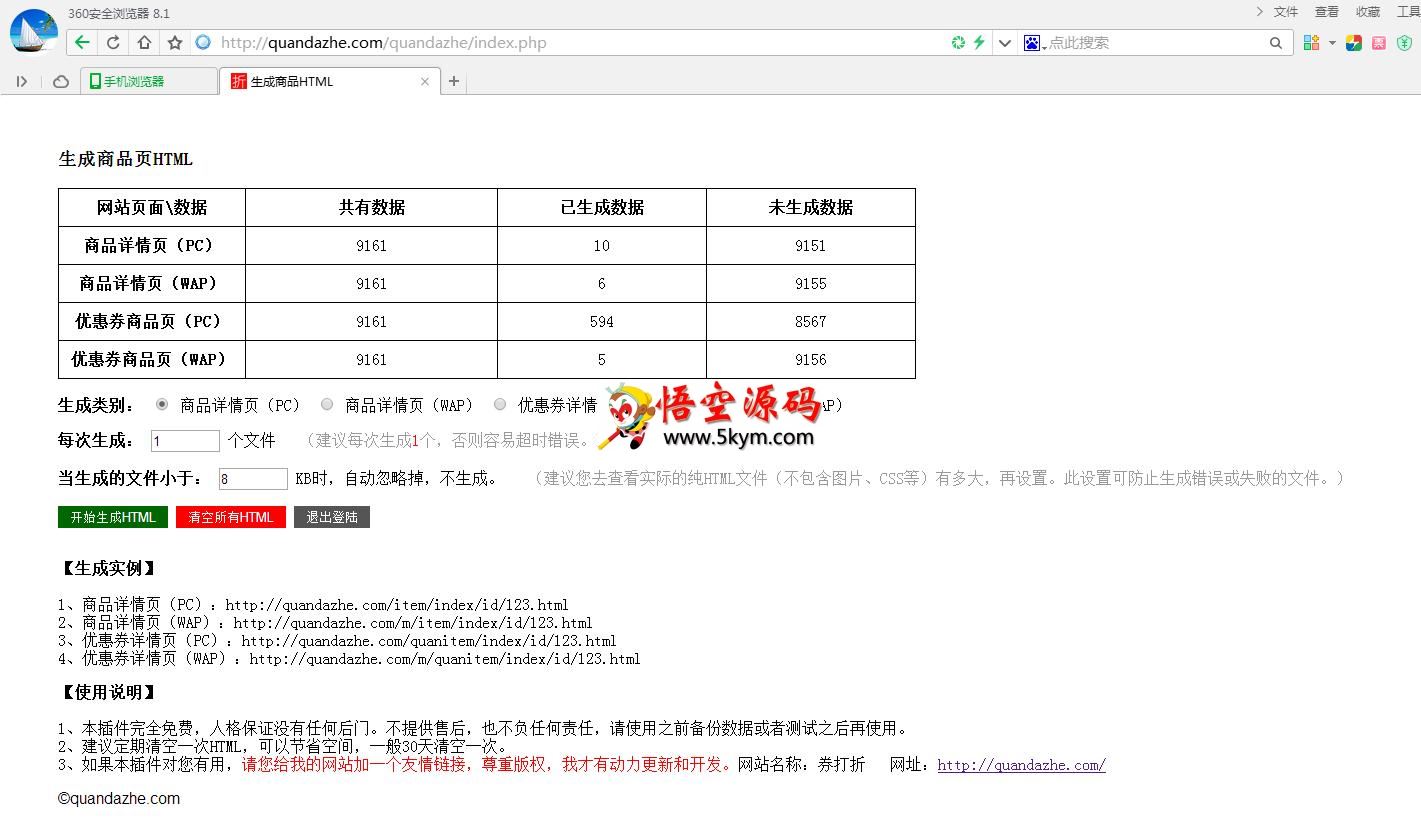1421x833 pixels.
Task: Click the 点此搜索 search box
Action: pyautogui.click(x=1155, y=43)
